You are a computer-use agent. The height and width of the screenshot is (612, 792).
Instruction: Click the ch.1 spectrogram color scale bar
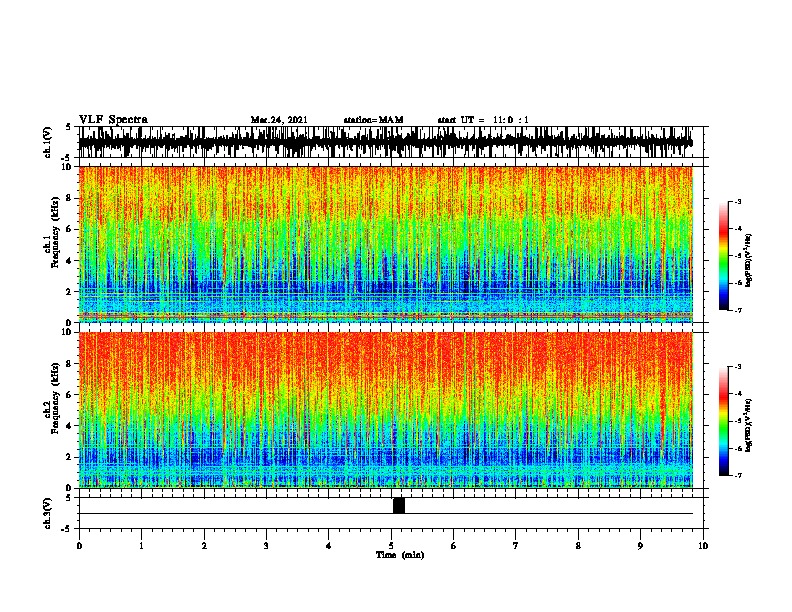pos(724,256)
